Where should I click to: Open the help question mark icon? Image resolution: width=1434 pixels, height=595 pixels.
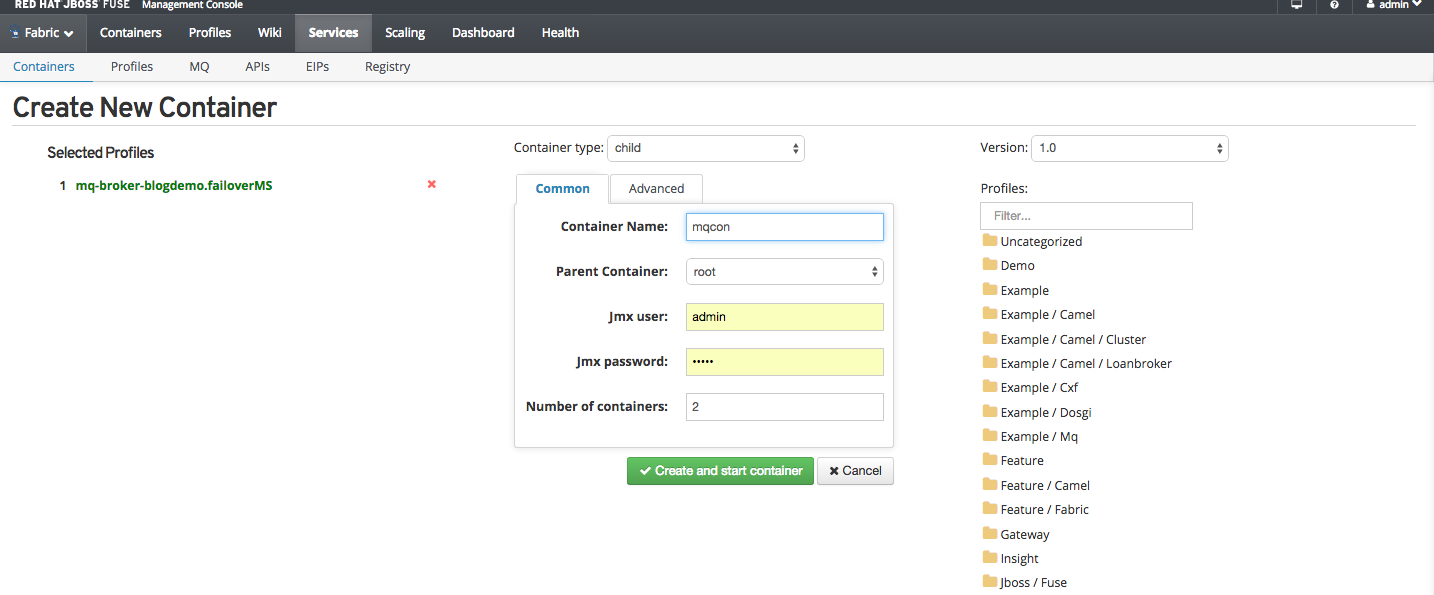tap(1334, 5)
